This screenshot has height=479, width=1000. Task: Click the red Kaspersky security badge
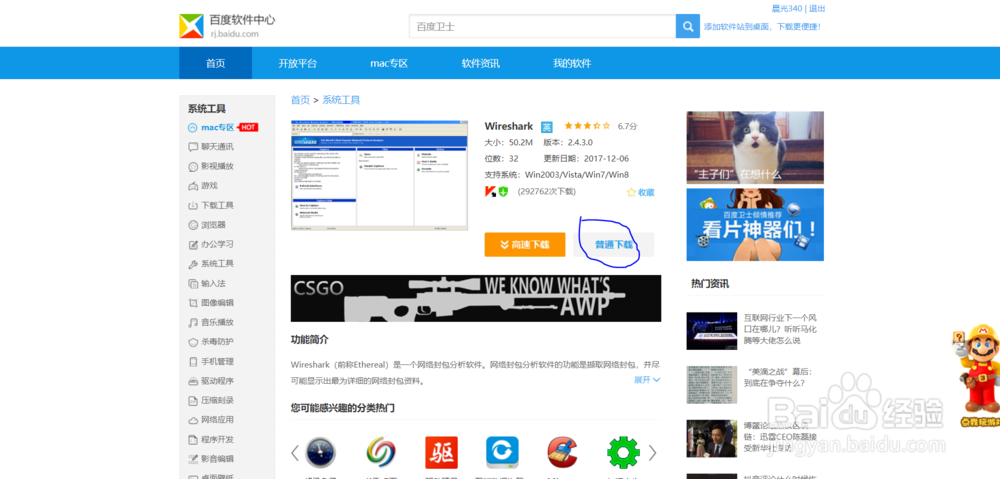[490, 191]
